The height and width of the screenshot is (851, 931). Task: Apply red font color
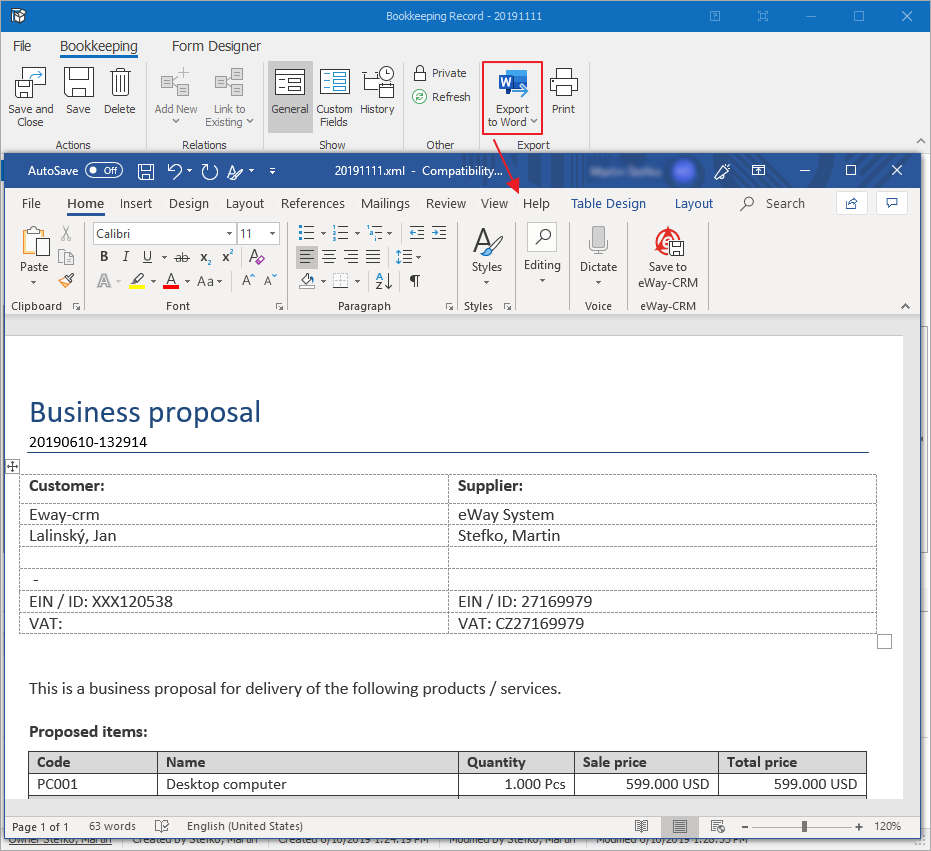pyautogui.click(x=171, y=280)
